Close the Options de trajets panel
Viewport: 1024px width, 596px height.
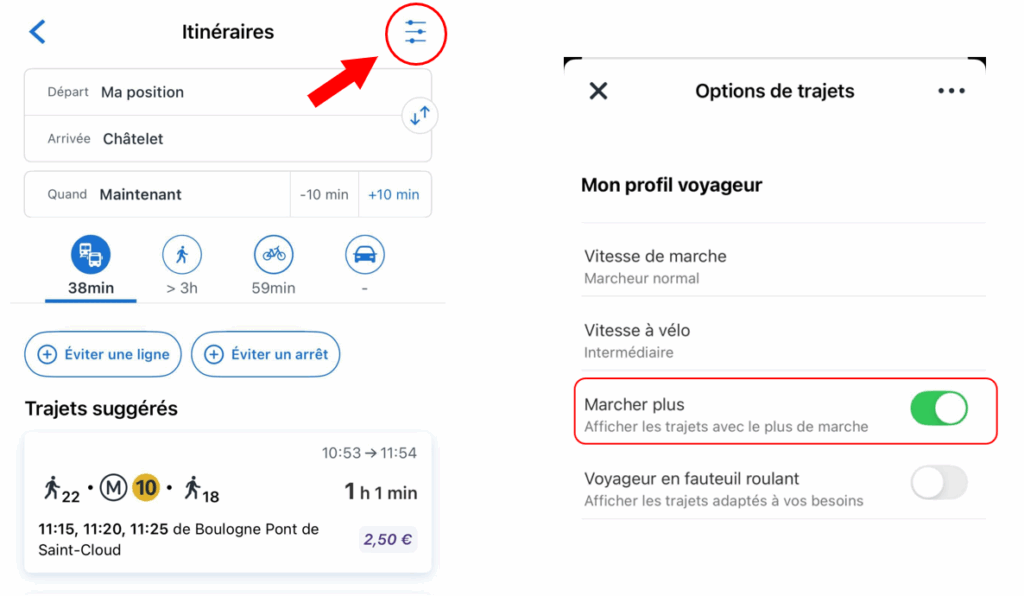pyautogui.click(x=598, y=91)
